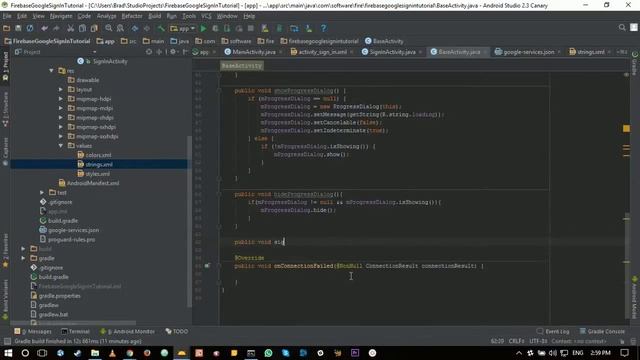The width and height of the screenshot is (640, 360).
Task: Open the VCS menu
Action: tap(206, 16)
